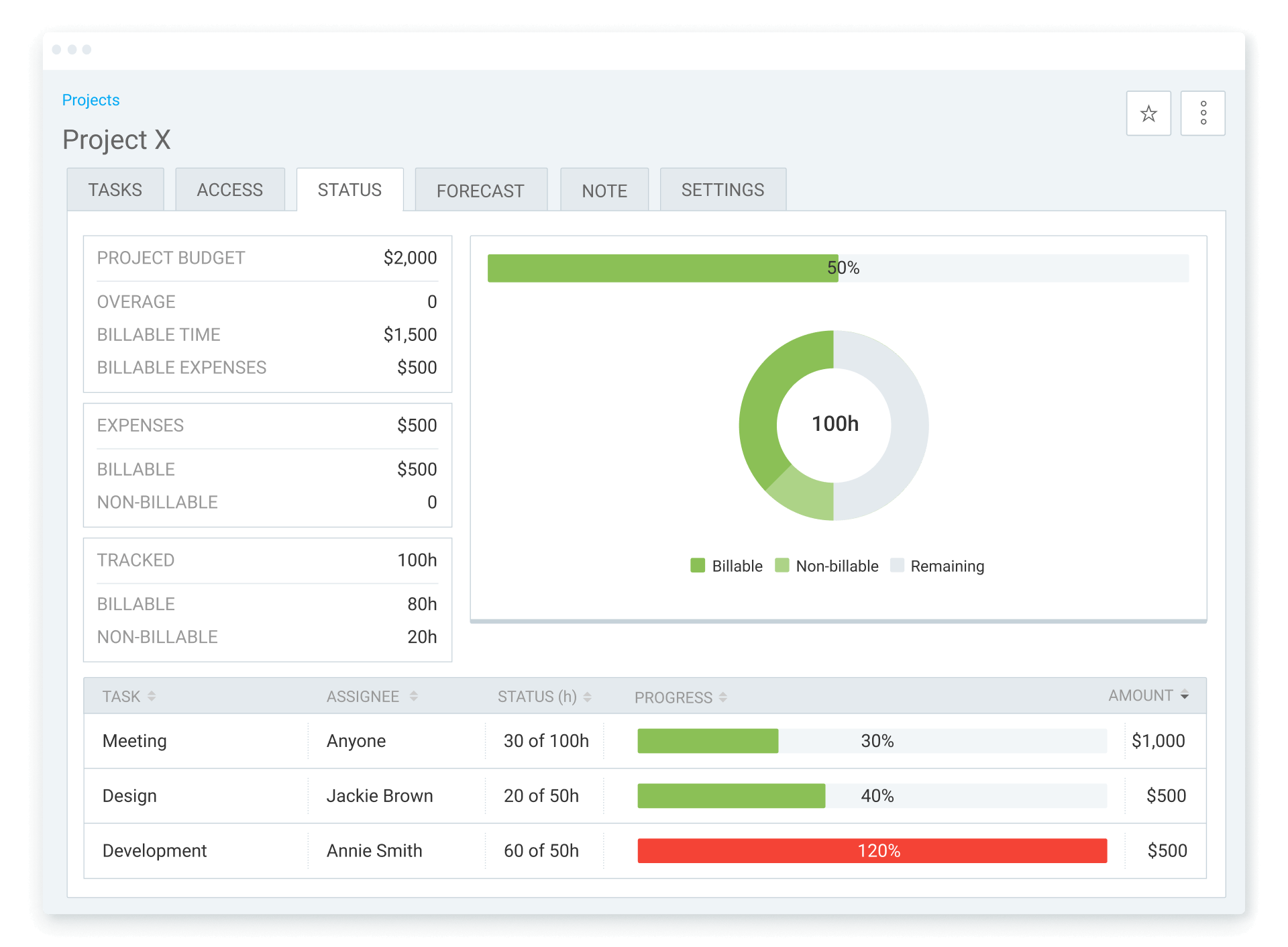The height and width of the screenshot is (947, 1288).
Task: Select the Meeting task row
Action: pyautogui.click(x=135, y=740)
